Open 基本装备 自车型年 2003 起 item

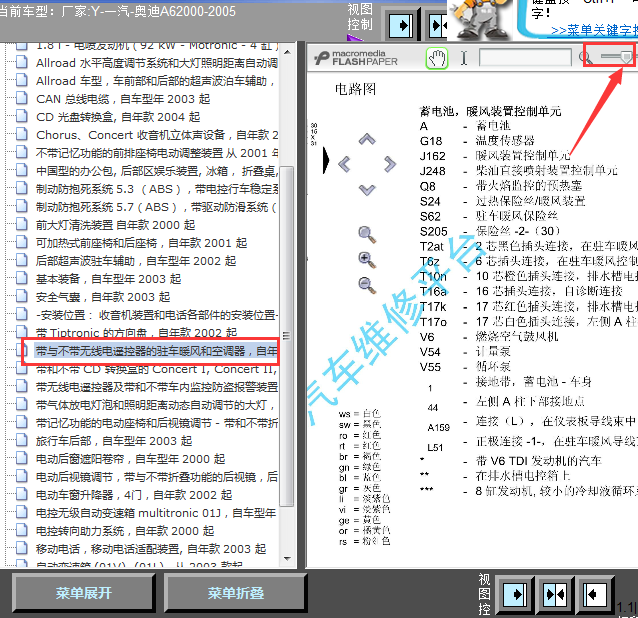tap(109, 279)
